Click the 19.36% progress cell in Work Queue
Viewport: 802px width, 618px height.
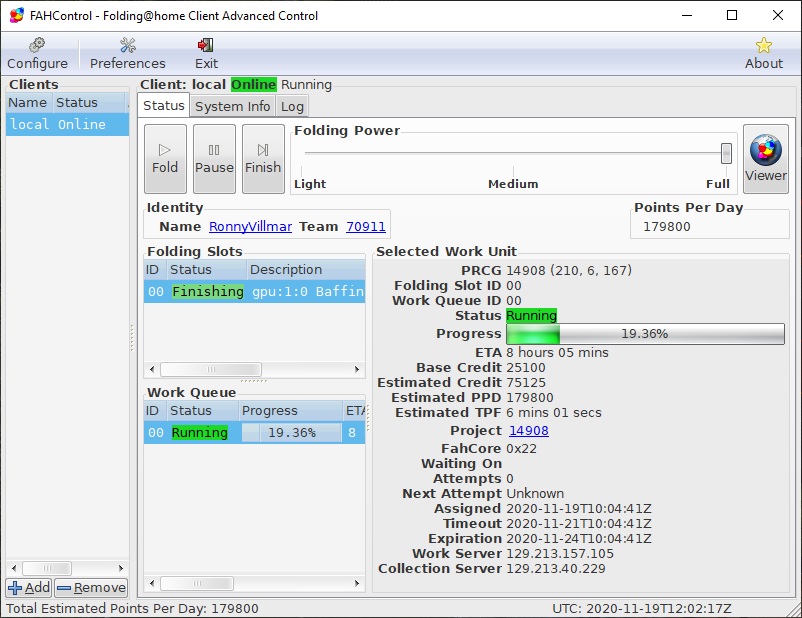291,433
